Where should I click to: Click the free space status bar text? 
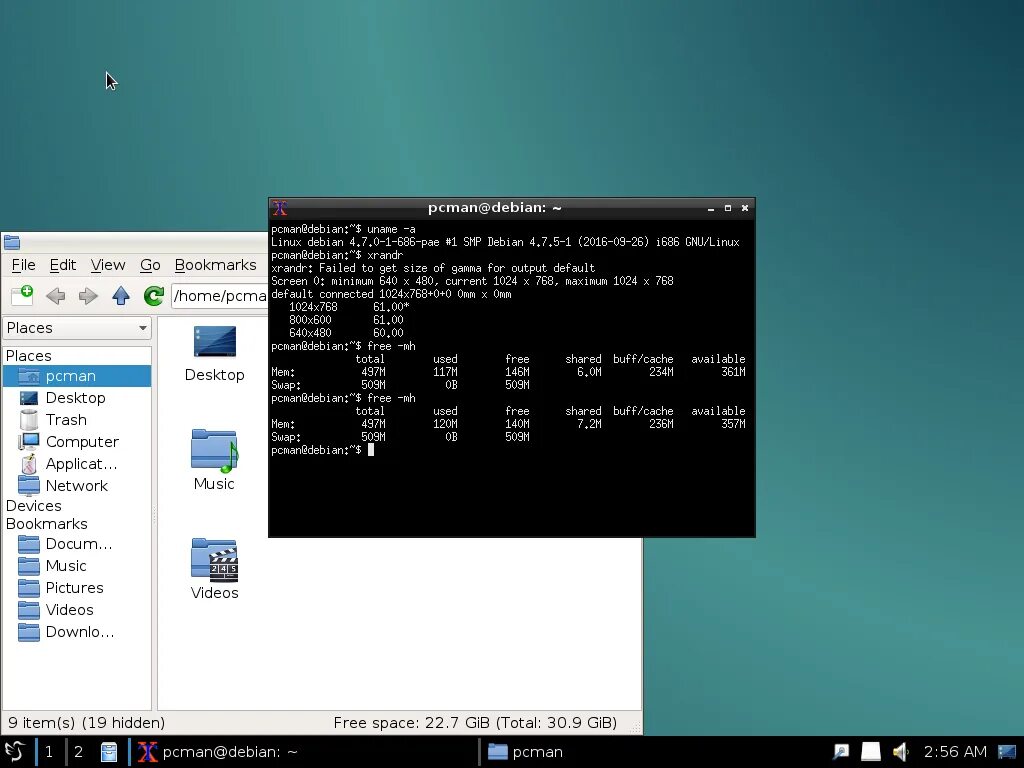coord(475,723)
